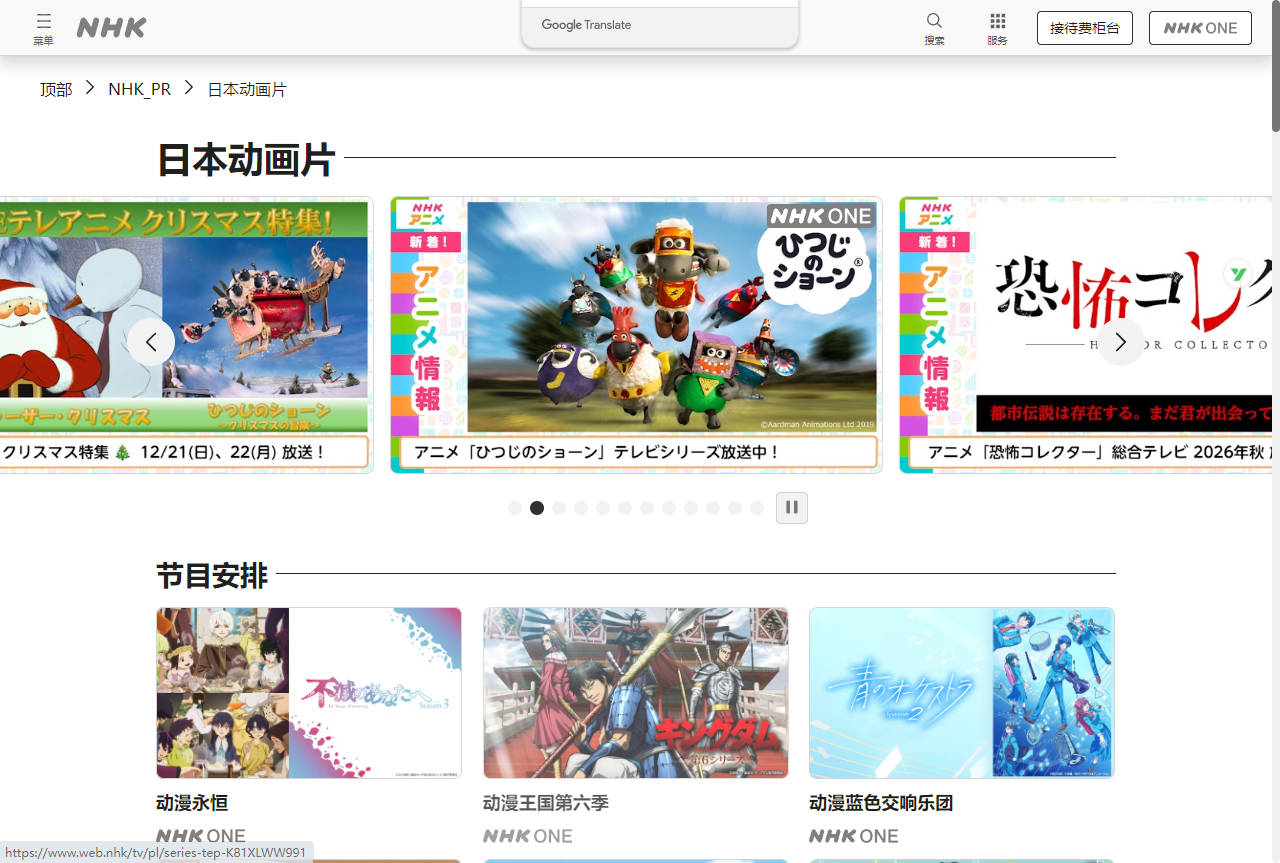The height and width of the screenshot is (863, 1280).
Task: Jump to the last carousel position dot
Action: pos(757,508)
